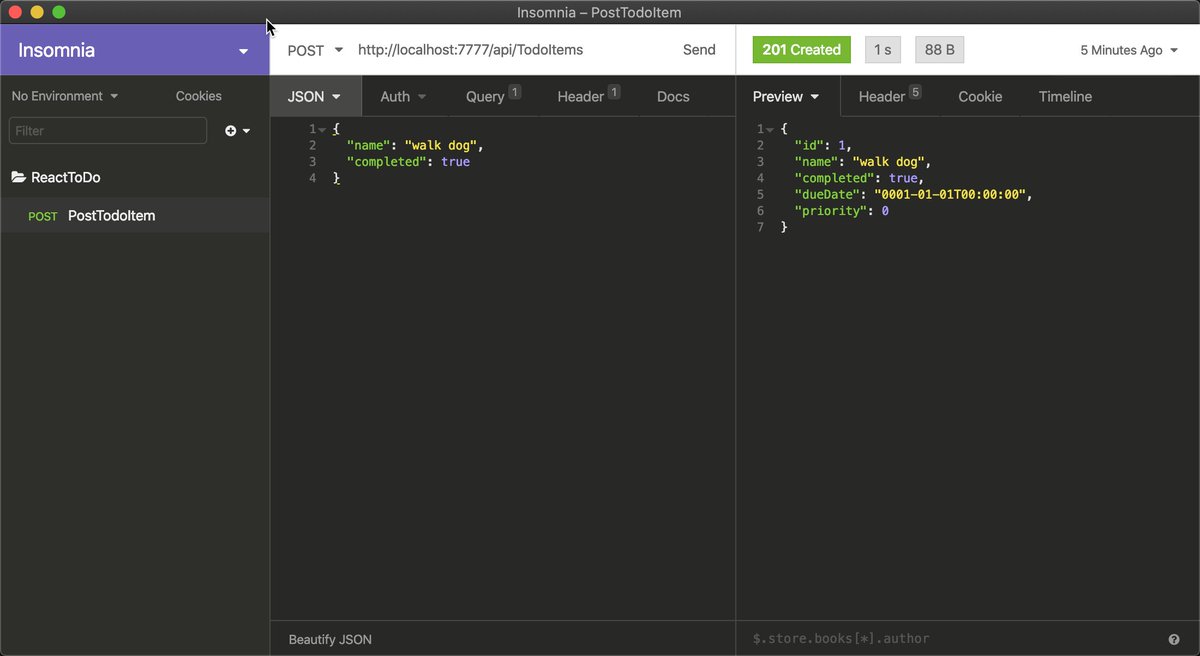Viewport: 1200px width, 656px height.
Task: Click the 88 B response size tag
Action: [939, 50]
